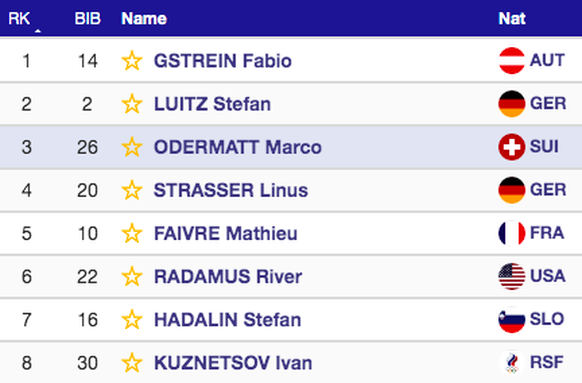582x383 pixels.
Task: Sort by BIB column header
Action: click(88, 18)
